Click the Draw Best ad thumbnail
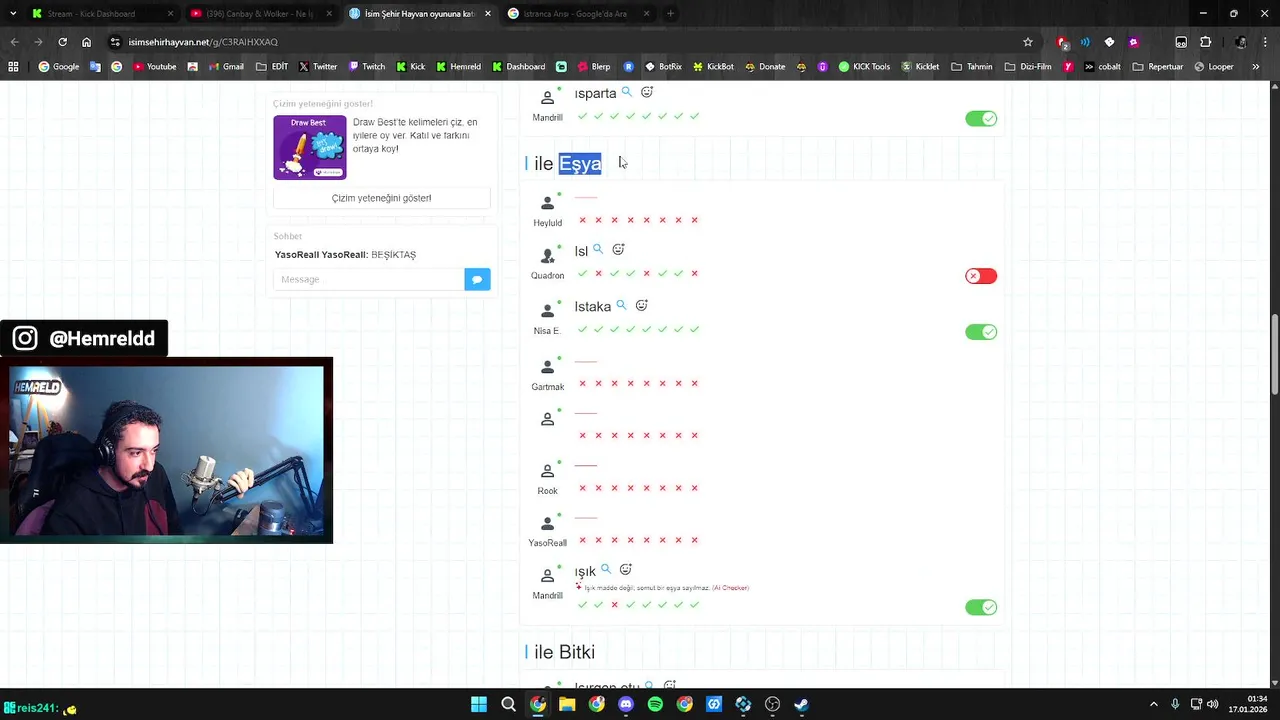 (310, 147)
